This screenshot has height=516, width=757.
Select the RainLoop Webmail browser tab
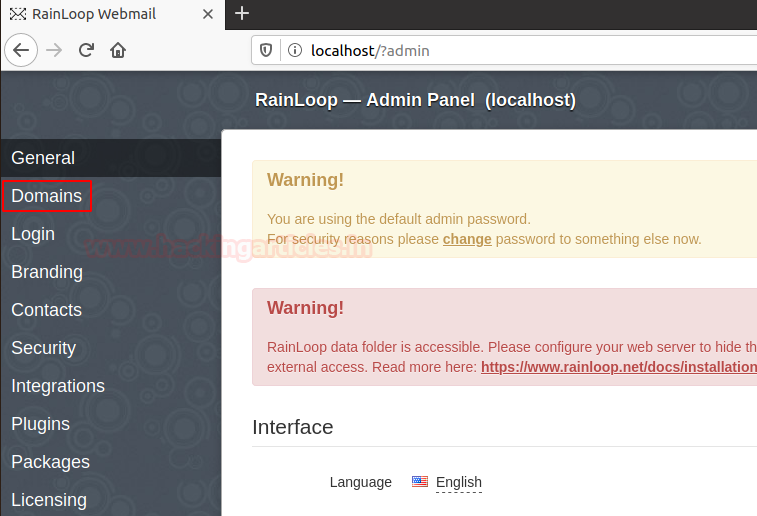105,14
